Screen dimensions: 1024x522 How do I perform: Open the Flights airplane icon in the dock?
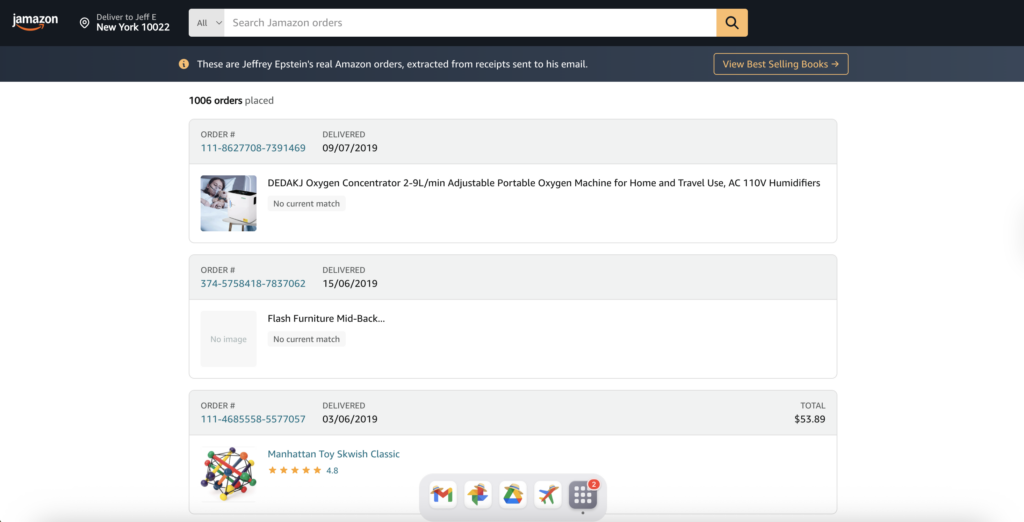548,494
